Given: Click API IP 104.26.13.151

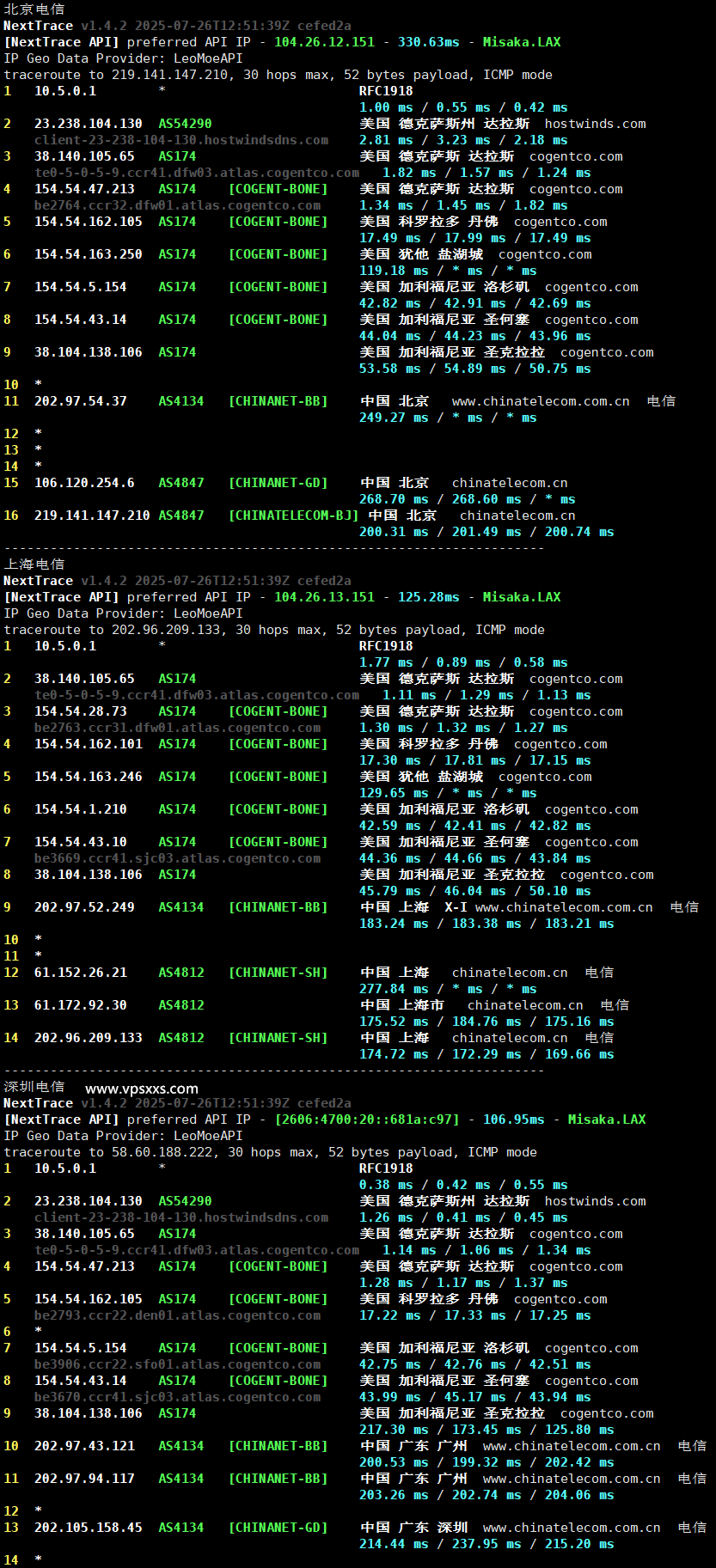Looking at the screenshot, I should pyautogui.click(x=324, y=597).
